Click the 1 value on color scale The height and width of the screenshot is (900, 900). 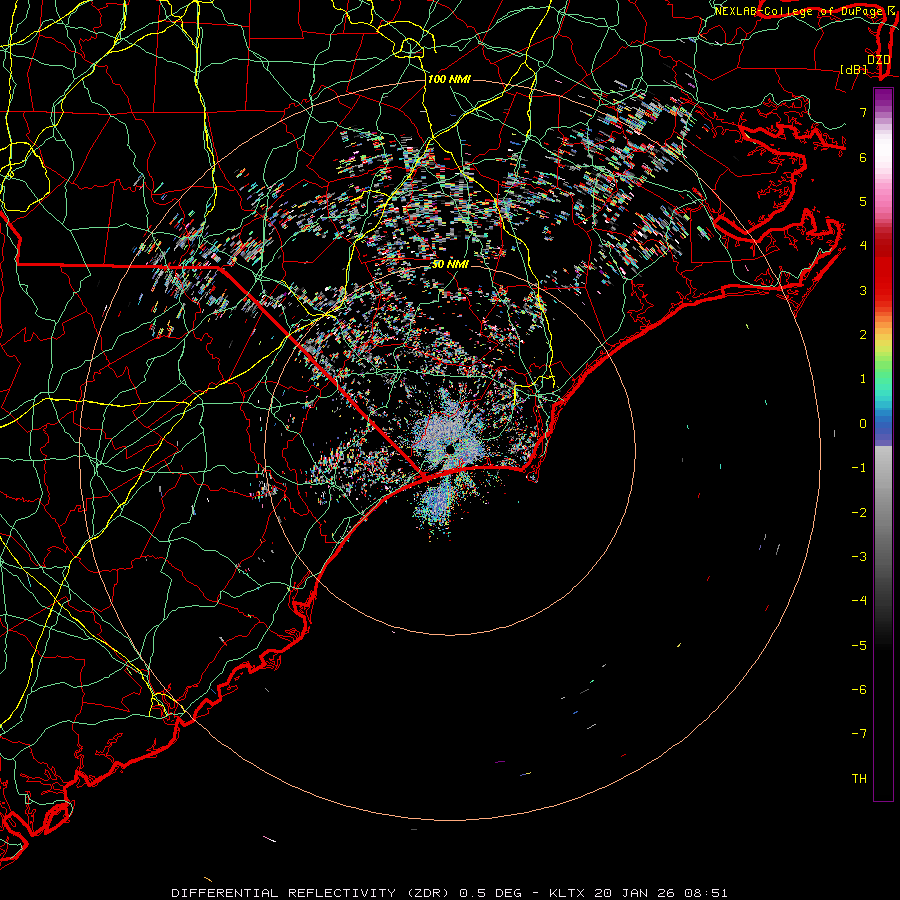click(x=863, y=378)
